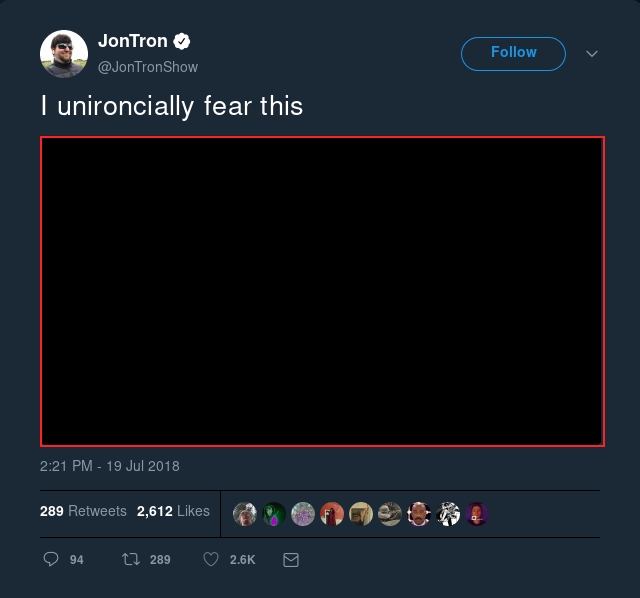Click the verified badge next to JonTron

coord(182,41)
